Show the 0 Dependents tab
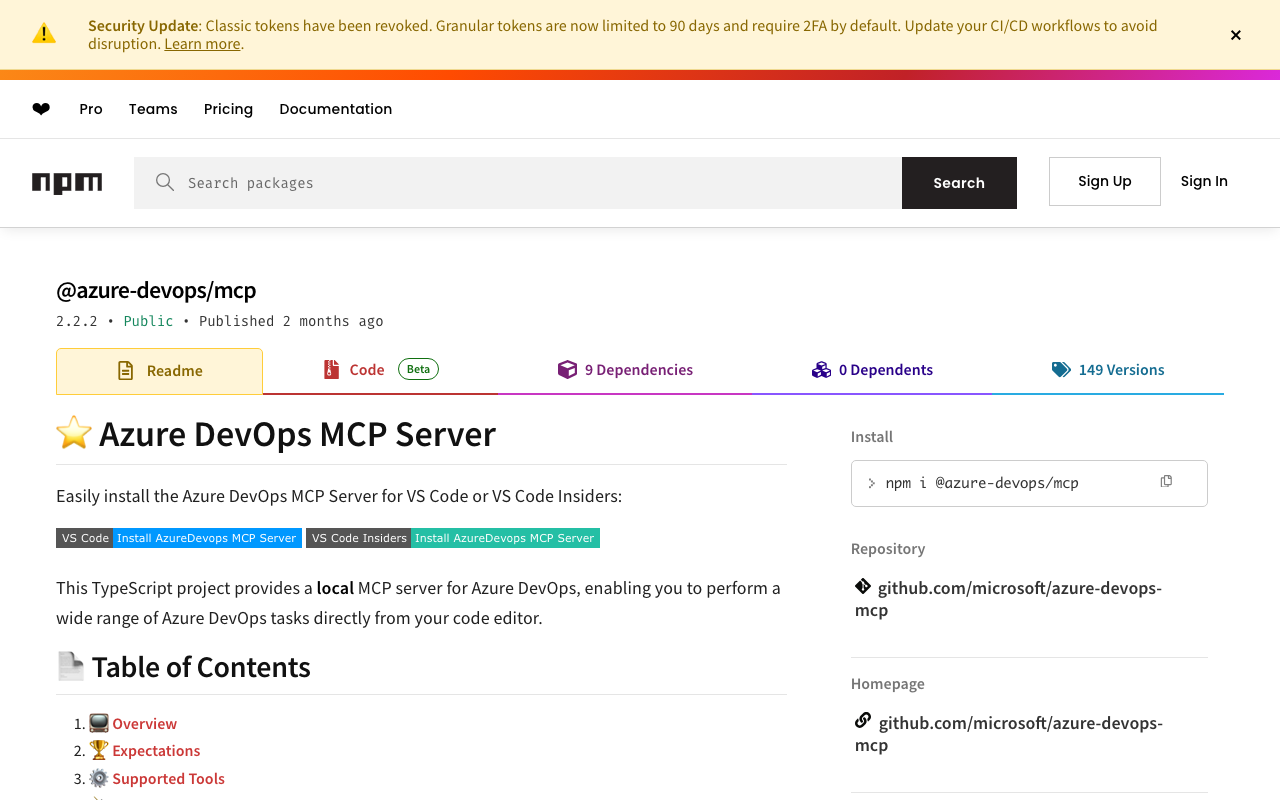Image resolution: width=1280 pixels, height=800 pixels. [872, 370]
